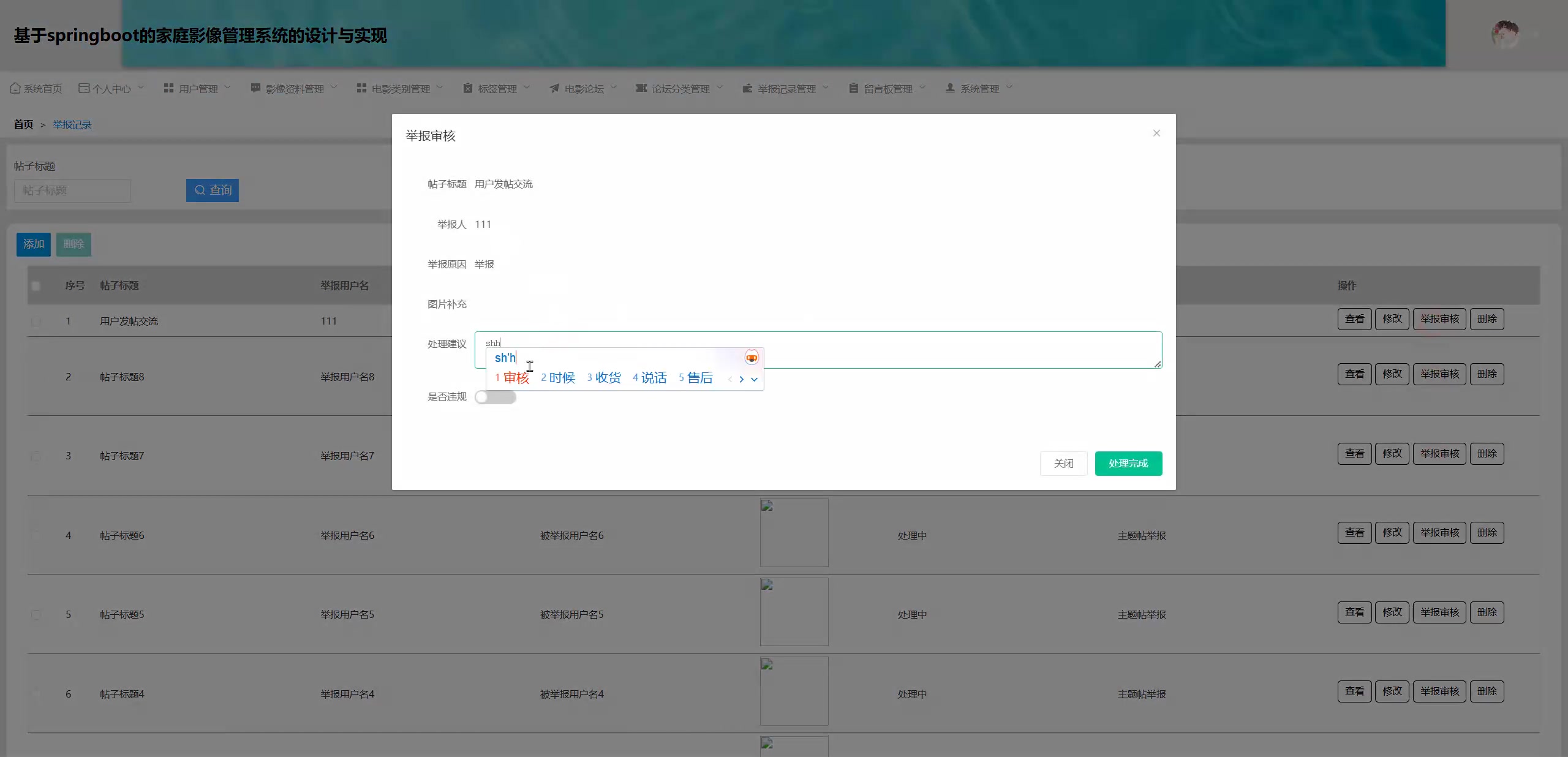Screen dimensions: 1568x757
Task: Click next-page arrow in IME candidates
Action: tap(741, 379)
